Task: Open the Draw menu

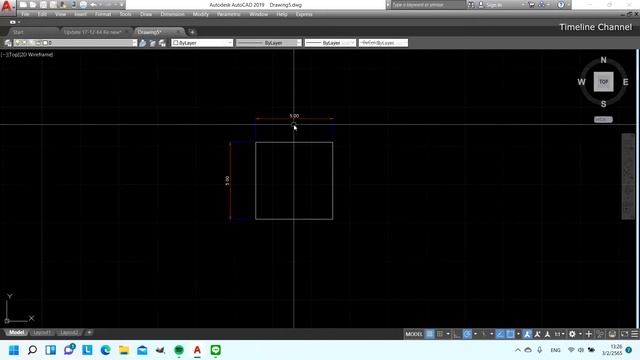Action: click(146, 14)
